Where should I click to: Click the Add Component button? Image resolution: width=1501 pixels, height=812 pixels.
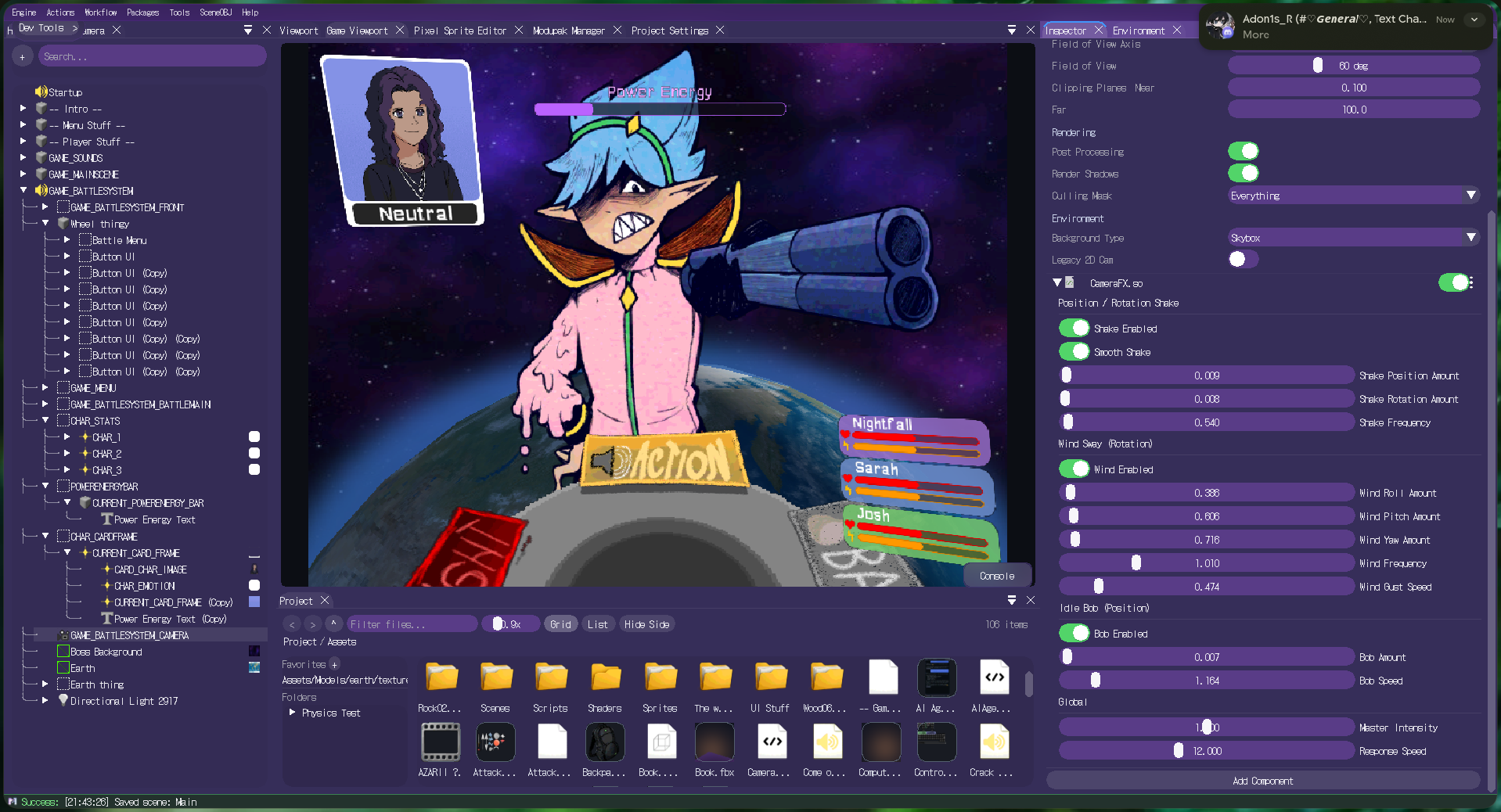[1263, 781]
